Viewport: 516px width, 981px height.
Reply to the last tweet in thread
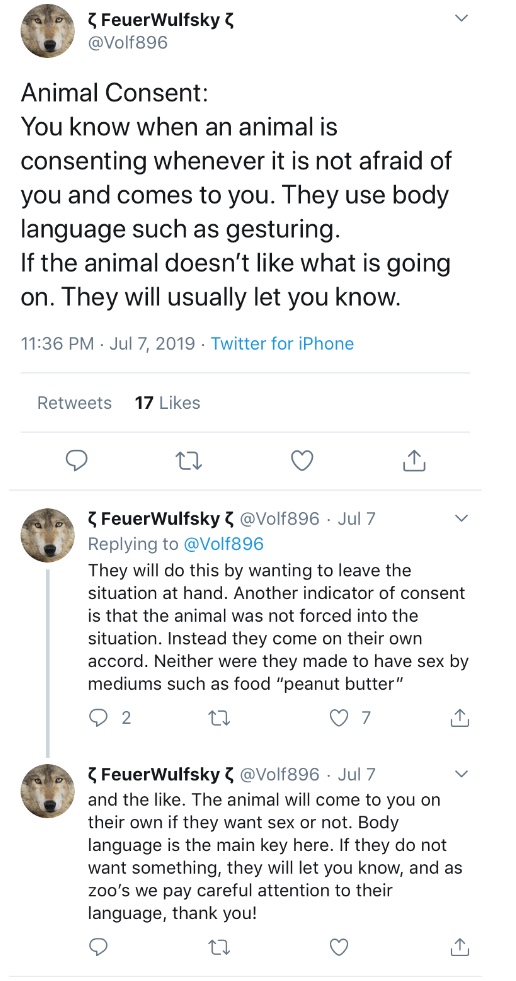[x=98, y=947]
